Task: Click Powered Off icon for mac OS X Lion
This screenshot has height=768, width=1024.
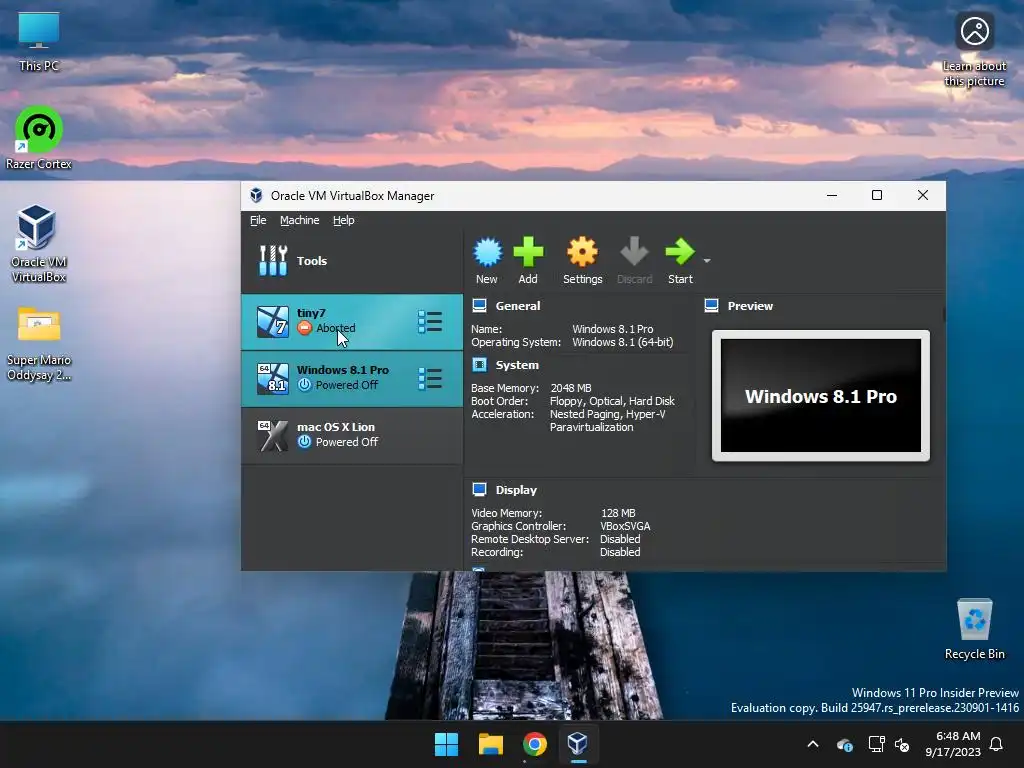Action: pos(304,441)
